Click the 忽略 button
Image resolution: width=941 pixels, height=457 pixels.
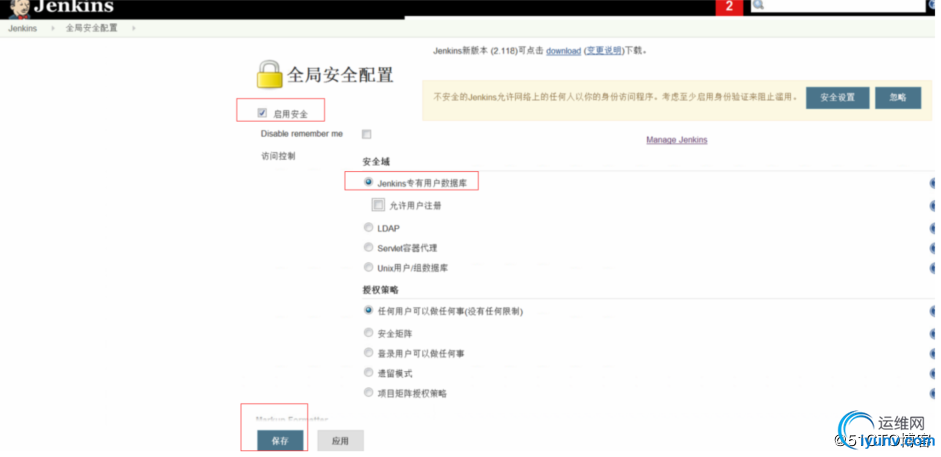pyautogui.click(x=898, y=98)
